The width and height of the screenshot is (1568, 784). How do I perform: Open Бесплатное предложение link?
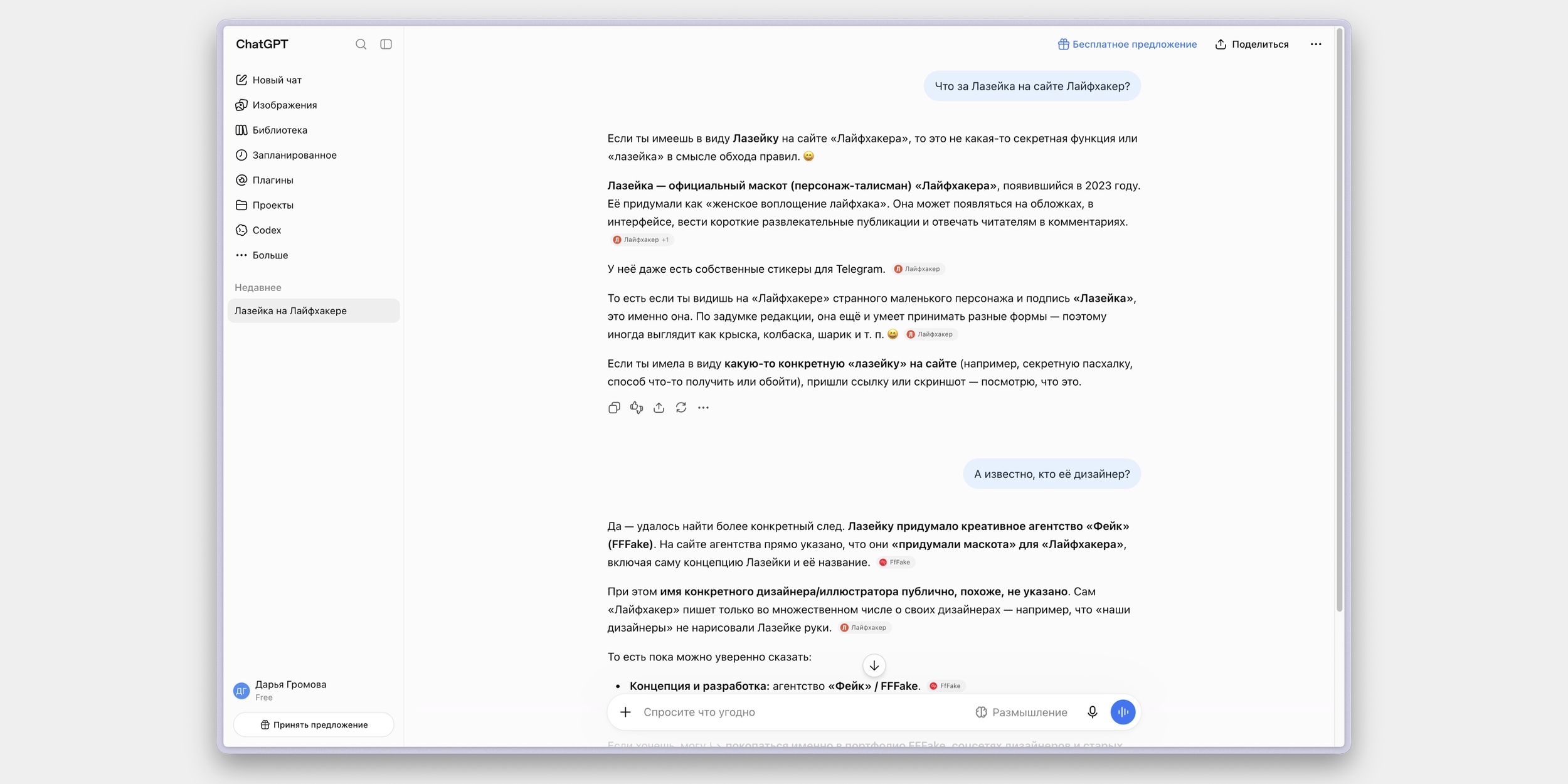pyautogui.click(x=1127, y=44)
